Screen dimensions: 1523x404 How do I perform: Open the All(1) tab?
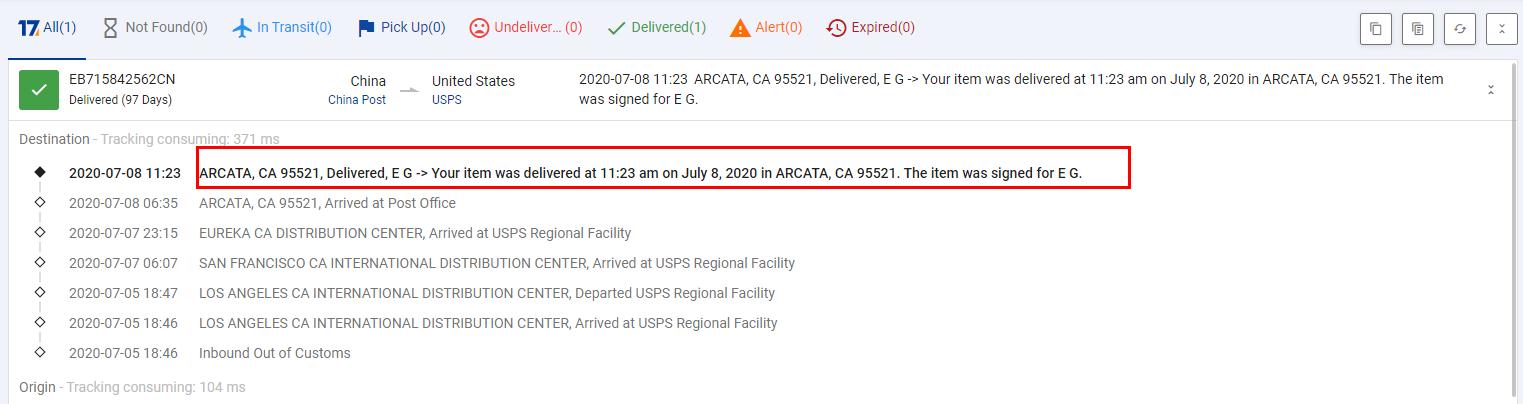pyautogui.click(x=48, y=28)
